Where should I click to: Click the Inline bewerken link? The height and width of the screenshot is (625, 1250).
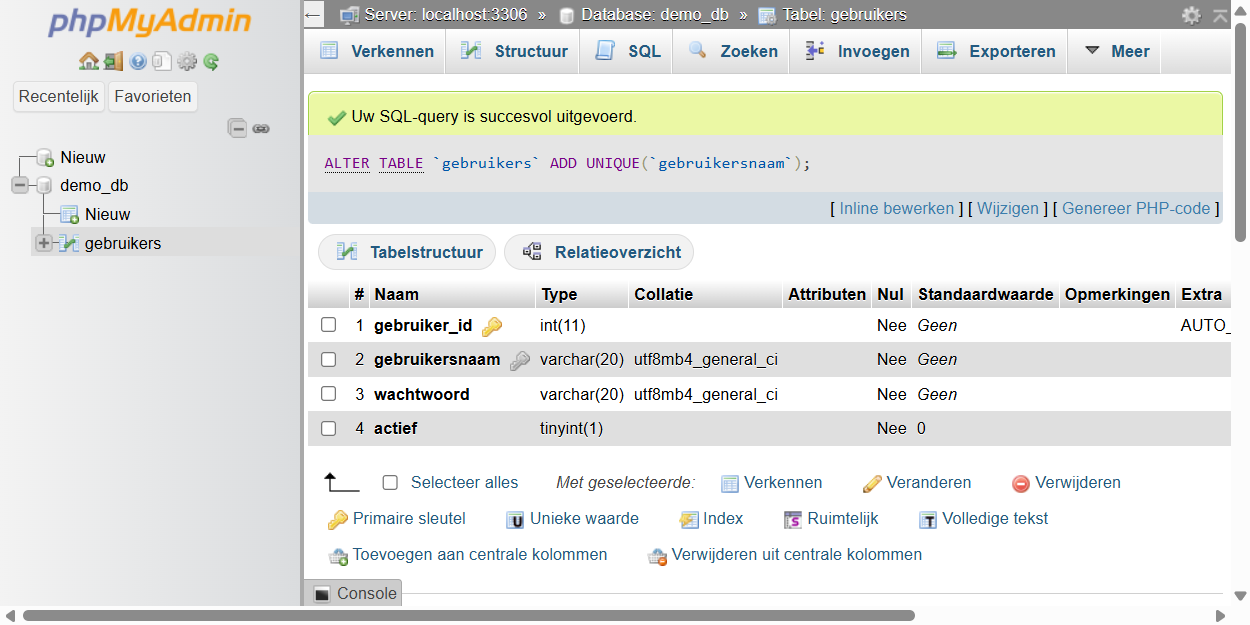pyautogui.click(x=896, y=209)
